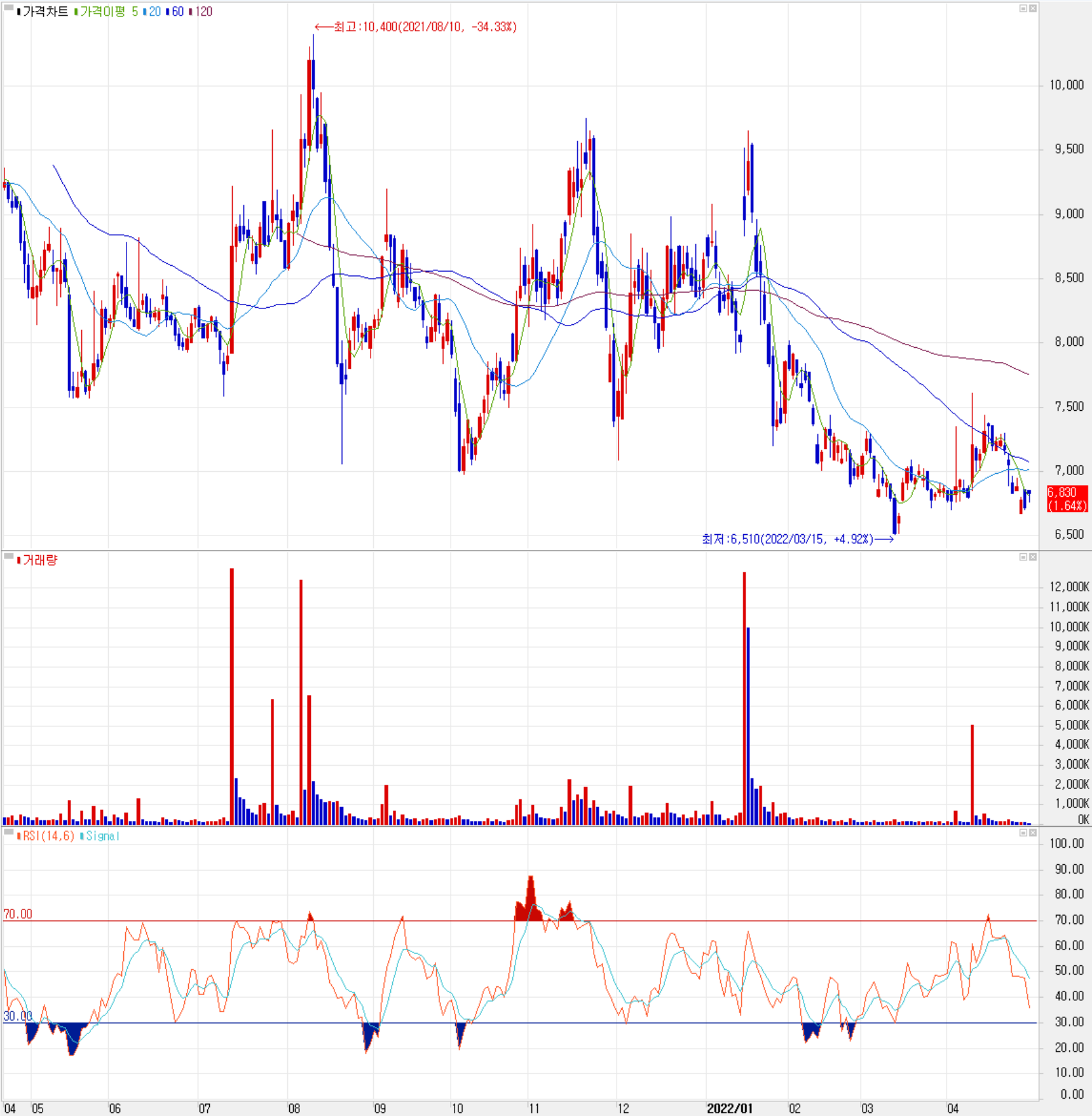Click the 100.00 RSI axis label
Image resolution: width=1092 pixels, height=1116 pixels.
pos(1067,843)
